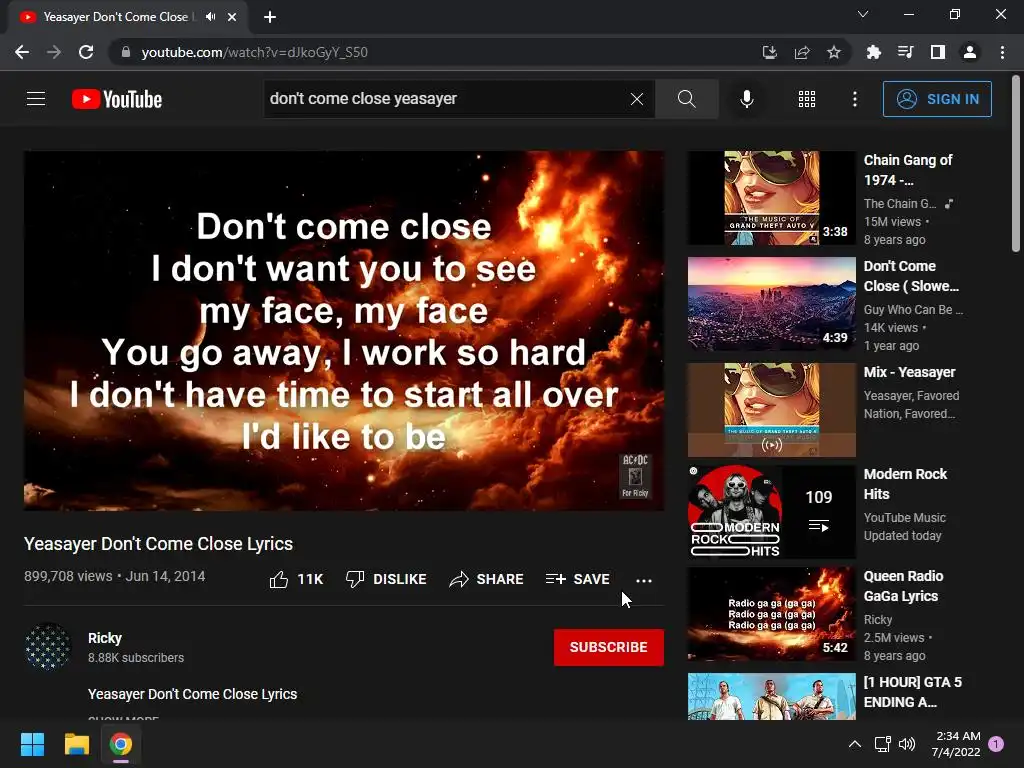Open File Explorer from taskbar

point(76,744)
